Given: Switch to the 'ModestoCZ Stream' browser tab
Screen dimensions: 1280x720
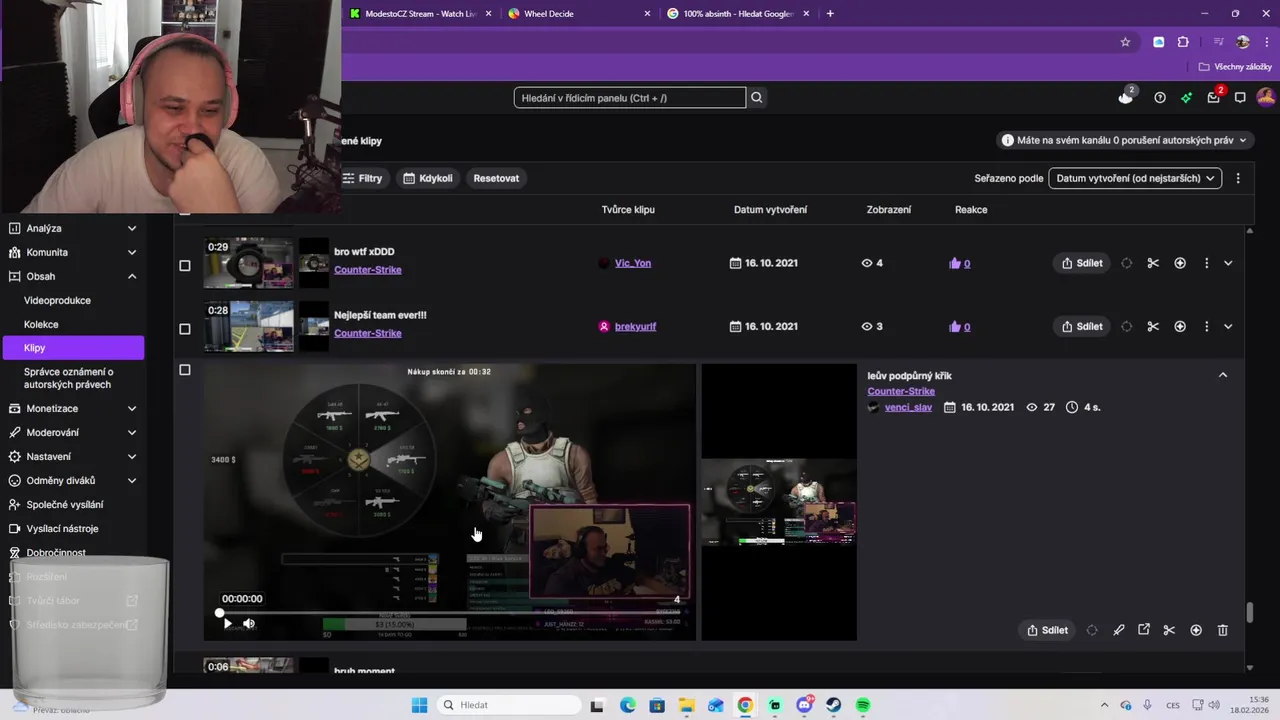Looking at the screenshot, I should click(x=418, y=14).
